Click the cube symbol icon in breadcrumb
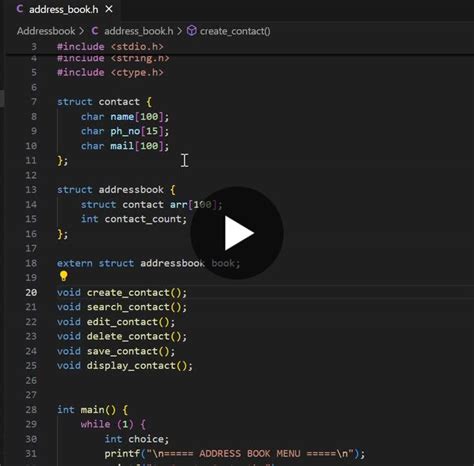Viewport: 474px width, 466px height. 192,31
